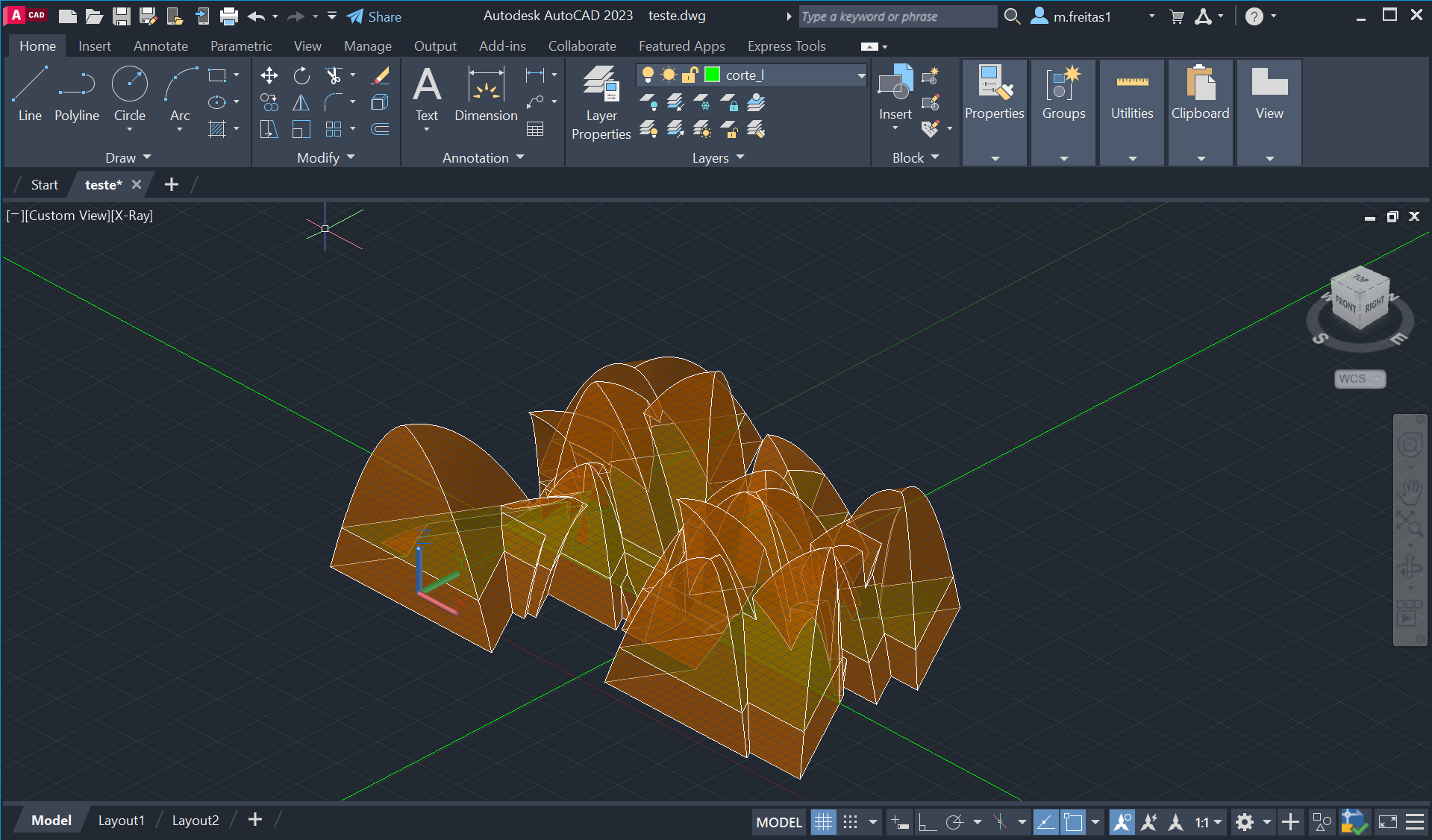Viewport: 1432px width, 840px height.
Task: Toggle snap mode in status bar
Action: (x=850, y=822)
